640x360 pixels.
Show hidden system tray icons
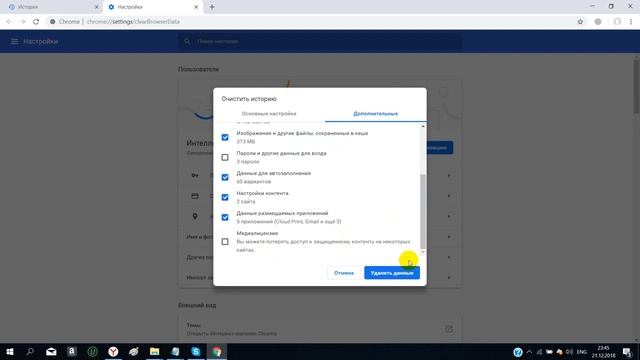pyautogui.click(x=529, y=352)
